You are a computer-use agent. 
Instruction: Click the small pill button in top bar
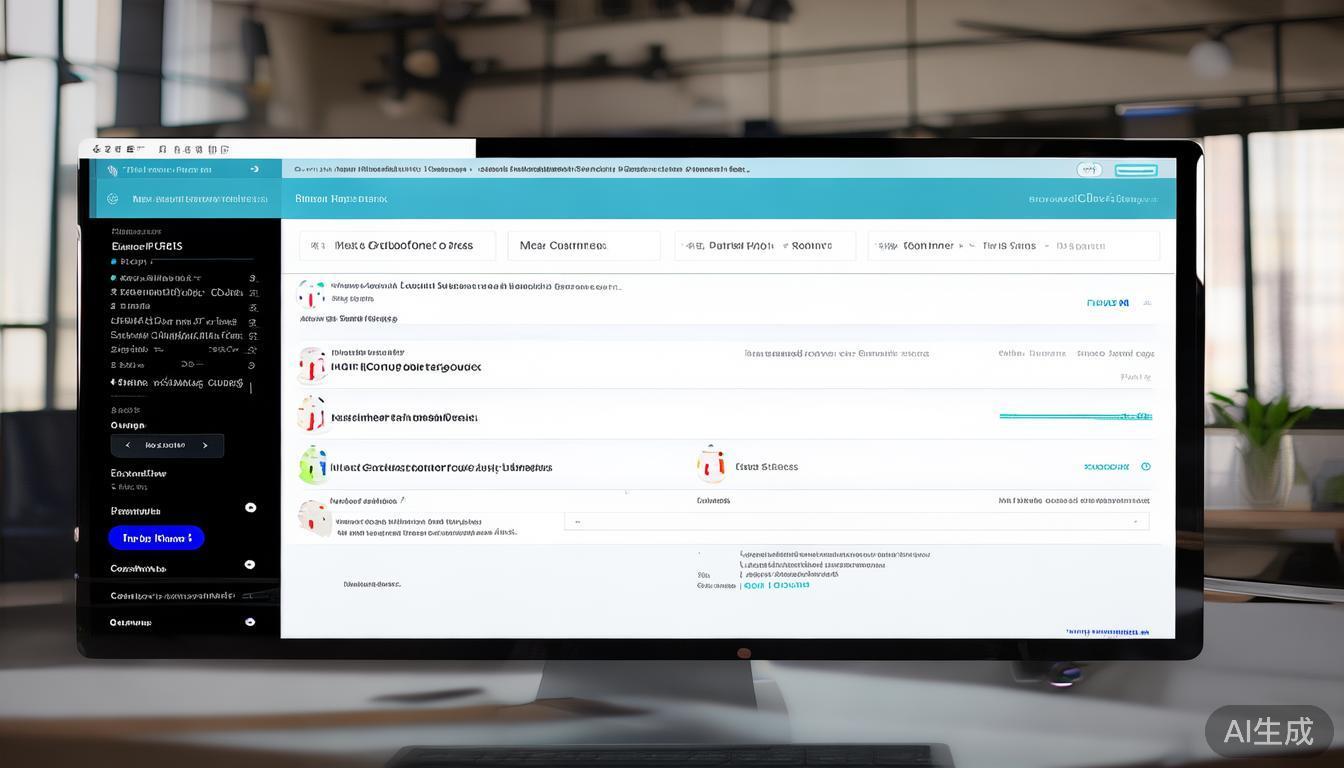pyautogui.click(x=1089, y=170)
